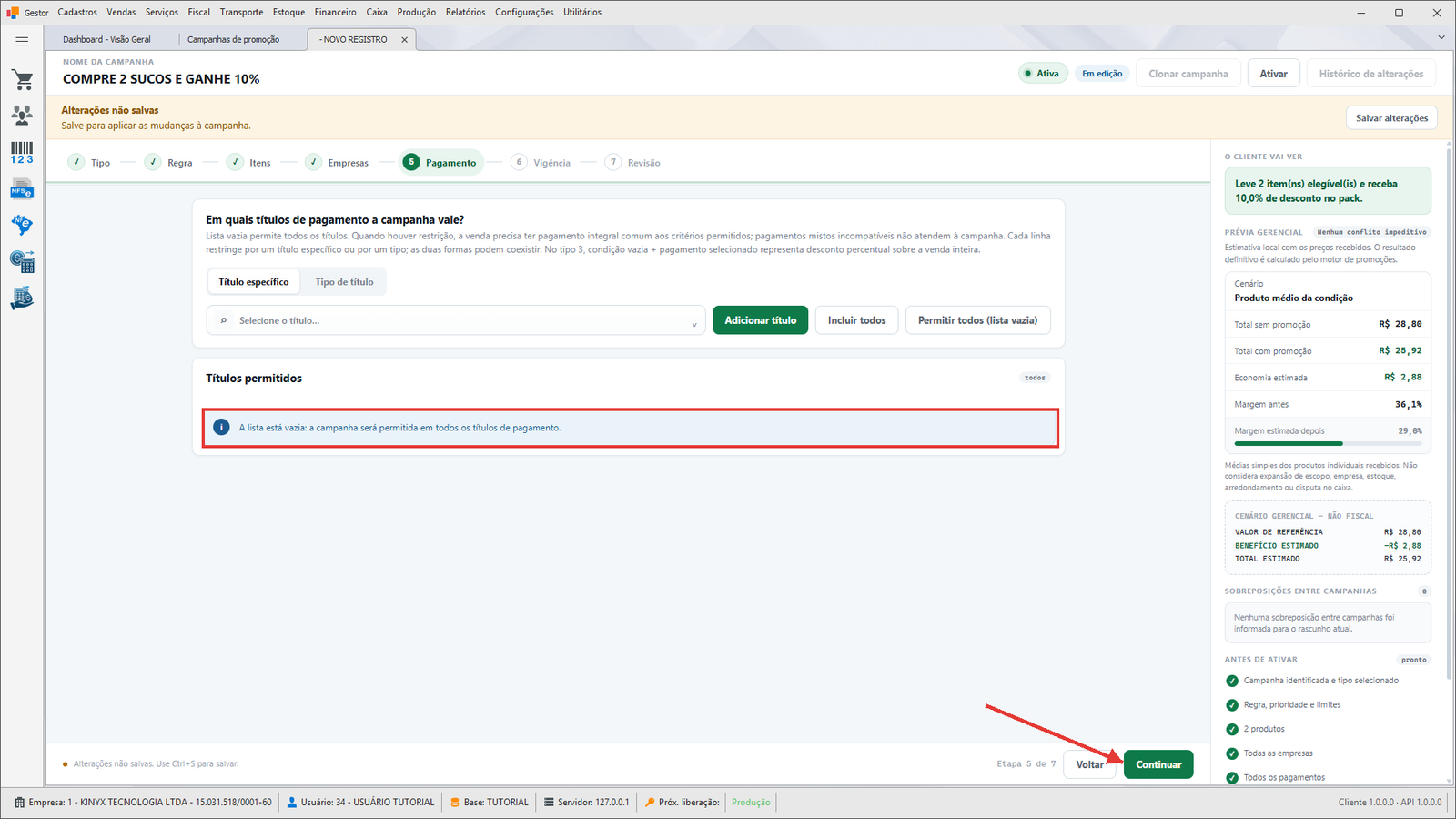Switch to Dashboard - Visão Geral tab
The width and height of the screenshot is (1456, 819).
click(x=107, y=40)
